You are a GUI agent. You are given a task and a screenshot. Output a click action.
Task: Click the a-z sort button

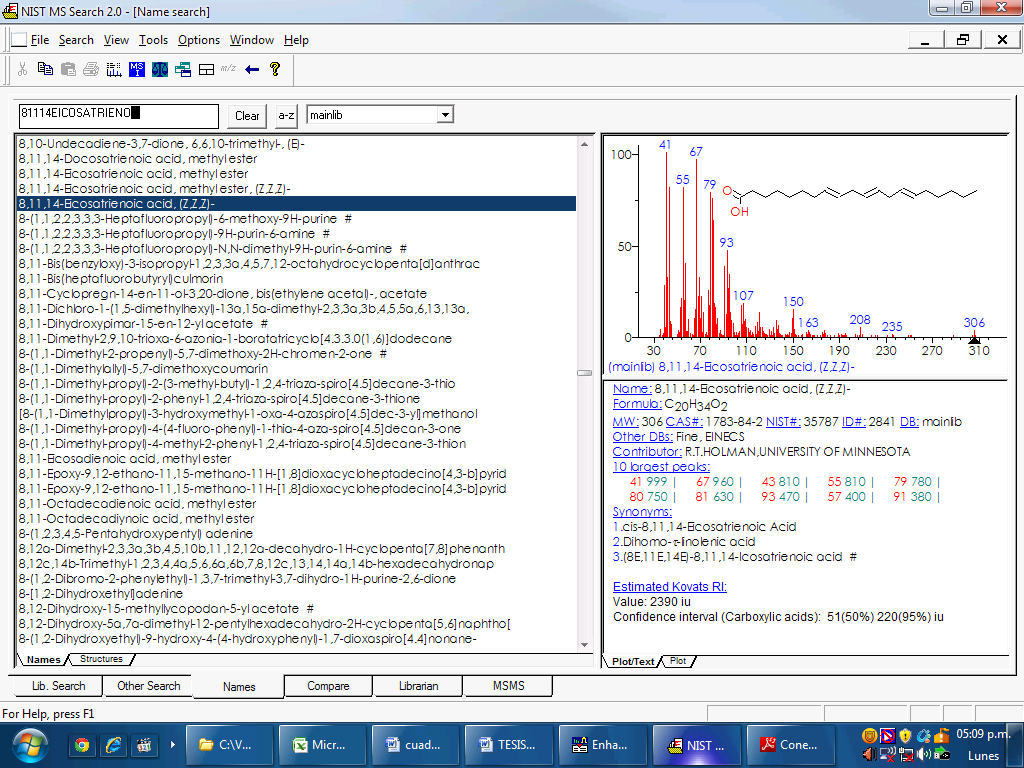286,116
